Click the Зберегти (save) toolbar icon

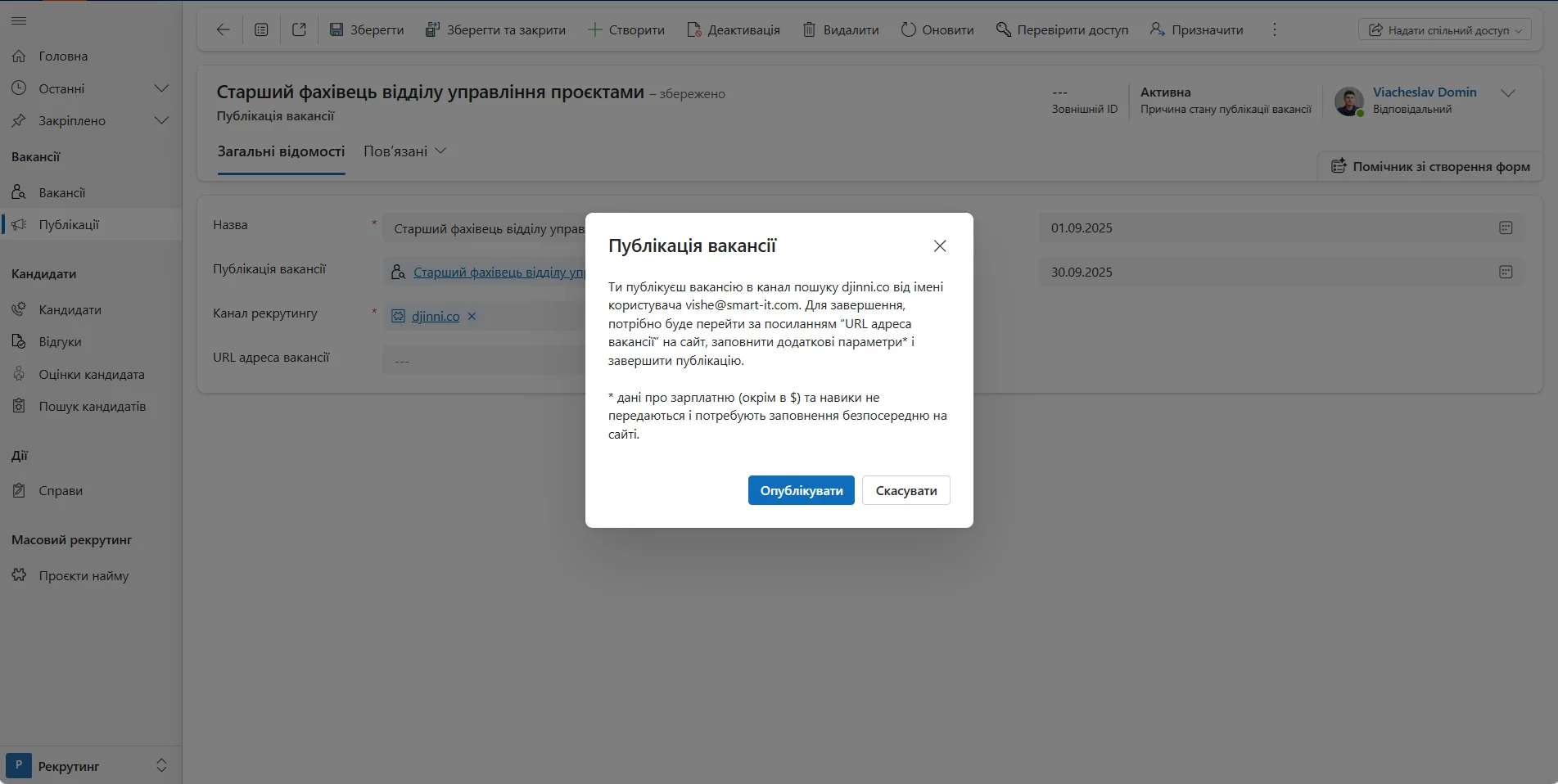tap(336, 29)
